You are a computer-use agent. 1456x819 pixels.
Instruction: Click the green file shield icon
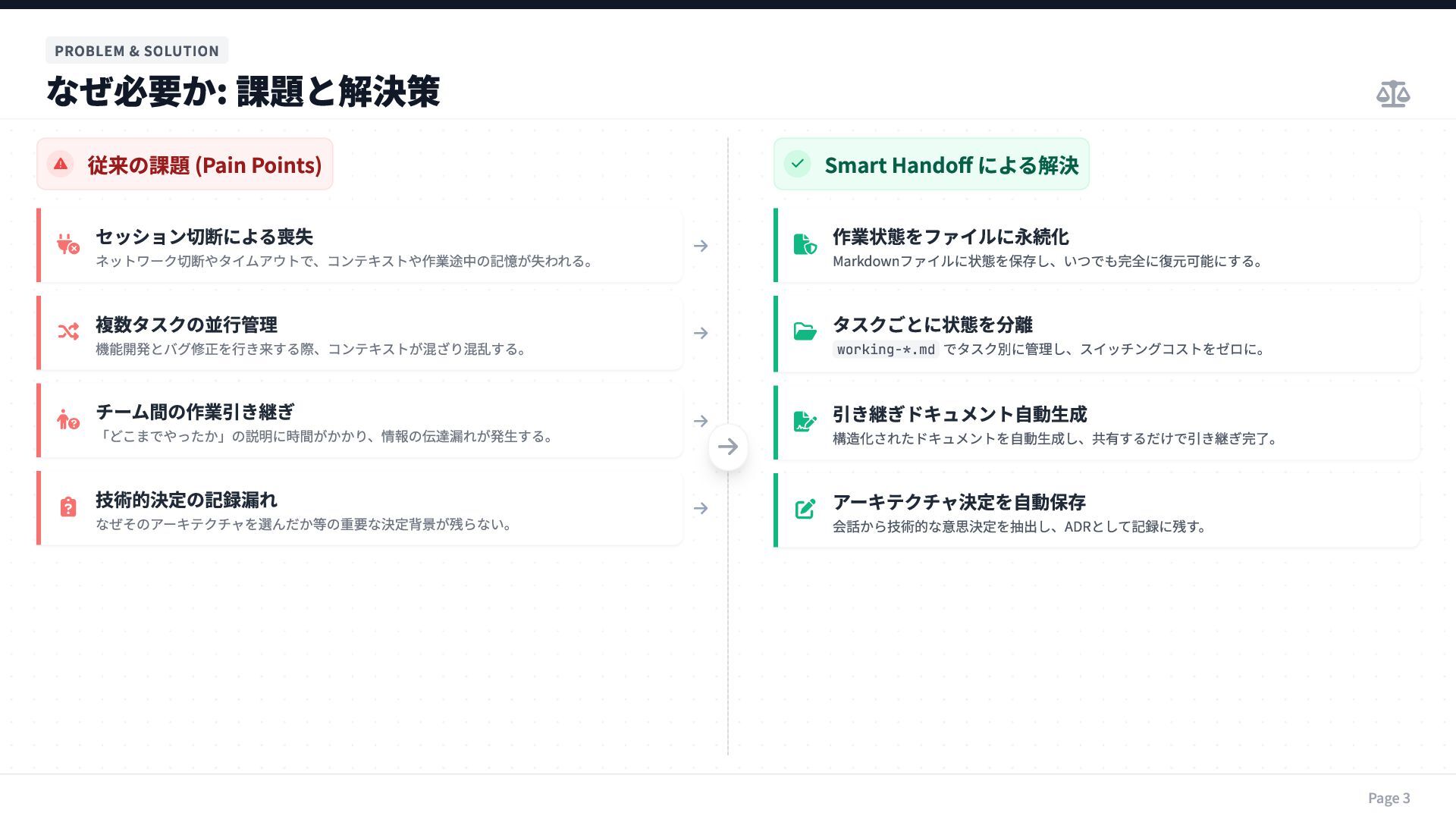pyautogui.click(x=804, y=244)
